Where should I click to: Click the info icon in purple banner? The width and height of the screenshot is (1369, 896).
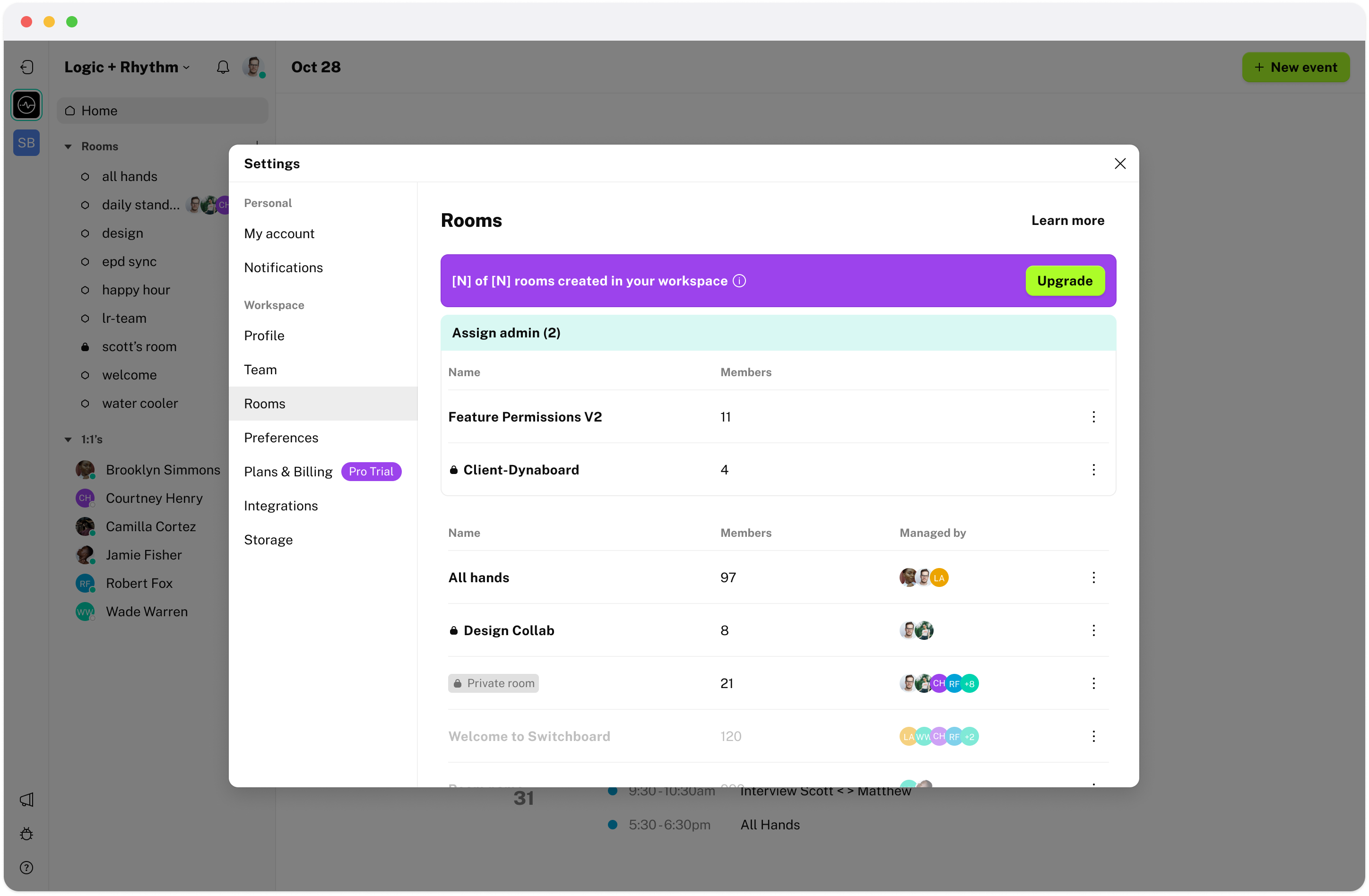pos(739,281)
